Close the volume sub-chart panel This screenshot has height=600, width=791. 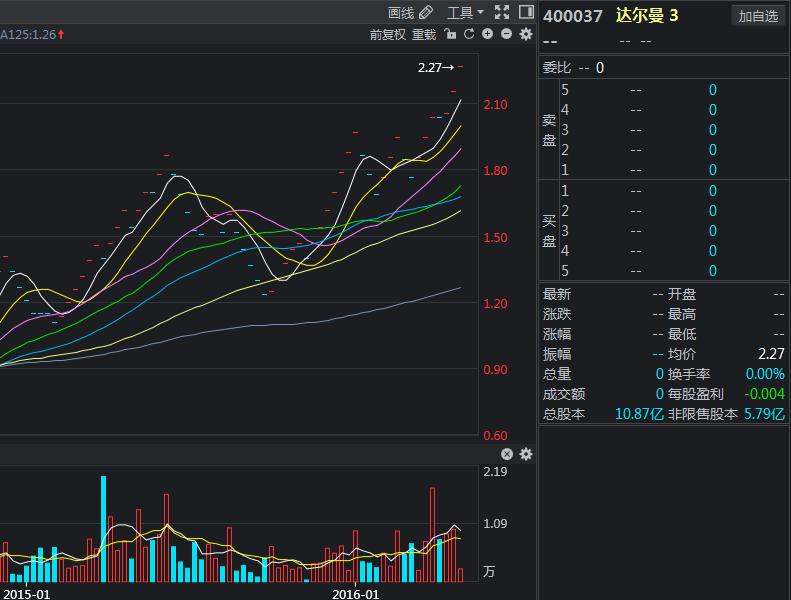(x=507, y=454)
